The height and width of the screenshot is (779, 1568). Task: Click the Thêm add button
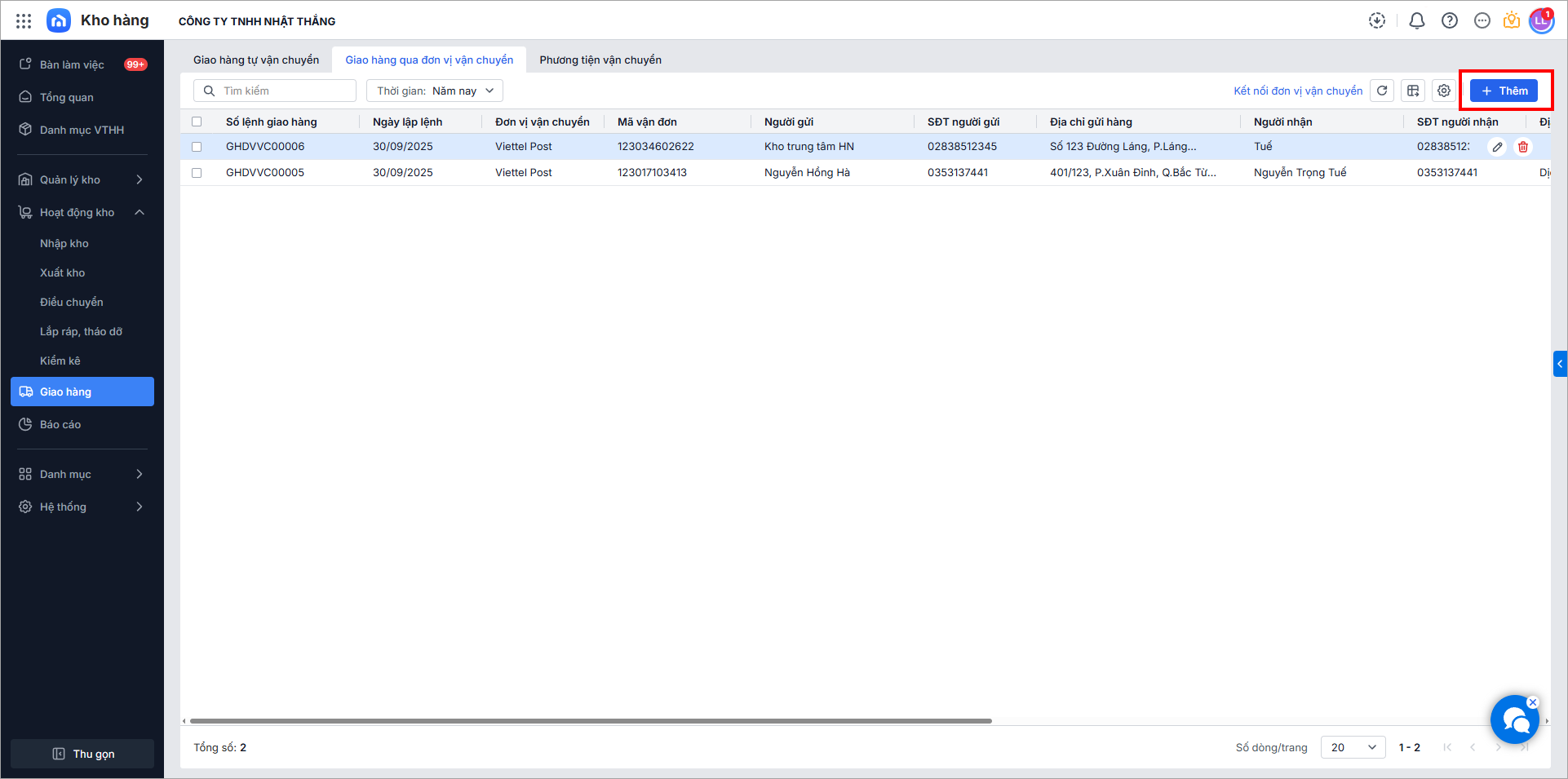(1504, 91)
